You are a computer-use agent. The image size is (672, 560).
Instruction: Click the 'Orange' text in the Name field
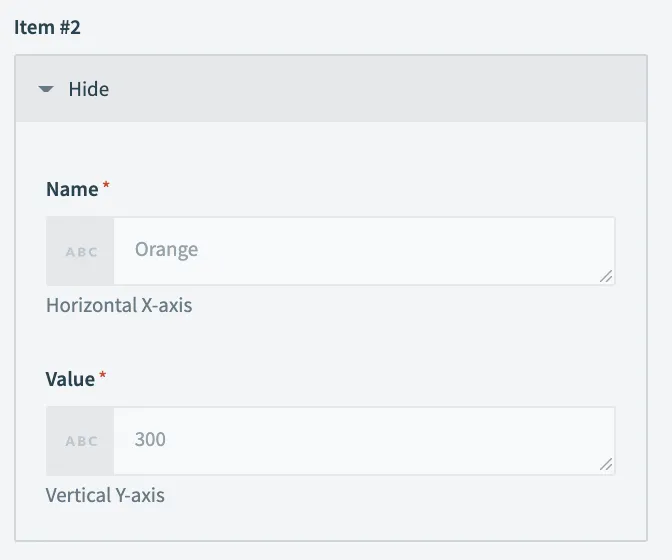point(166,249)
